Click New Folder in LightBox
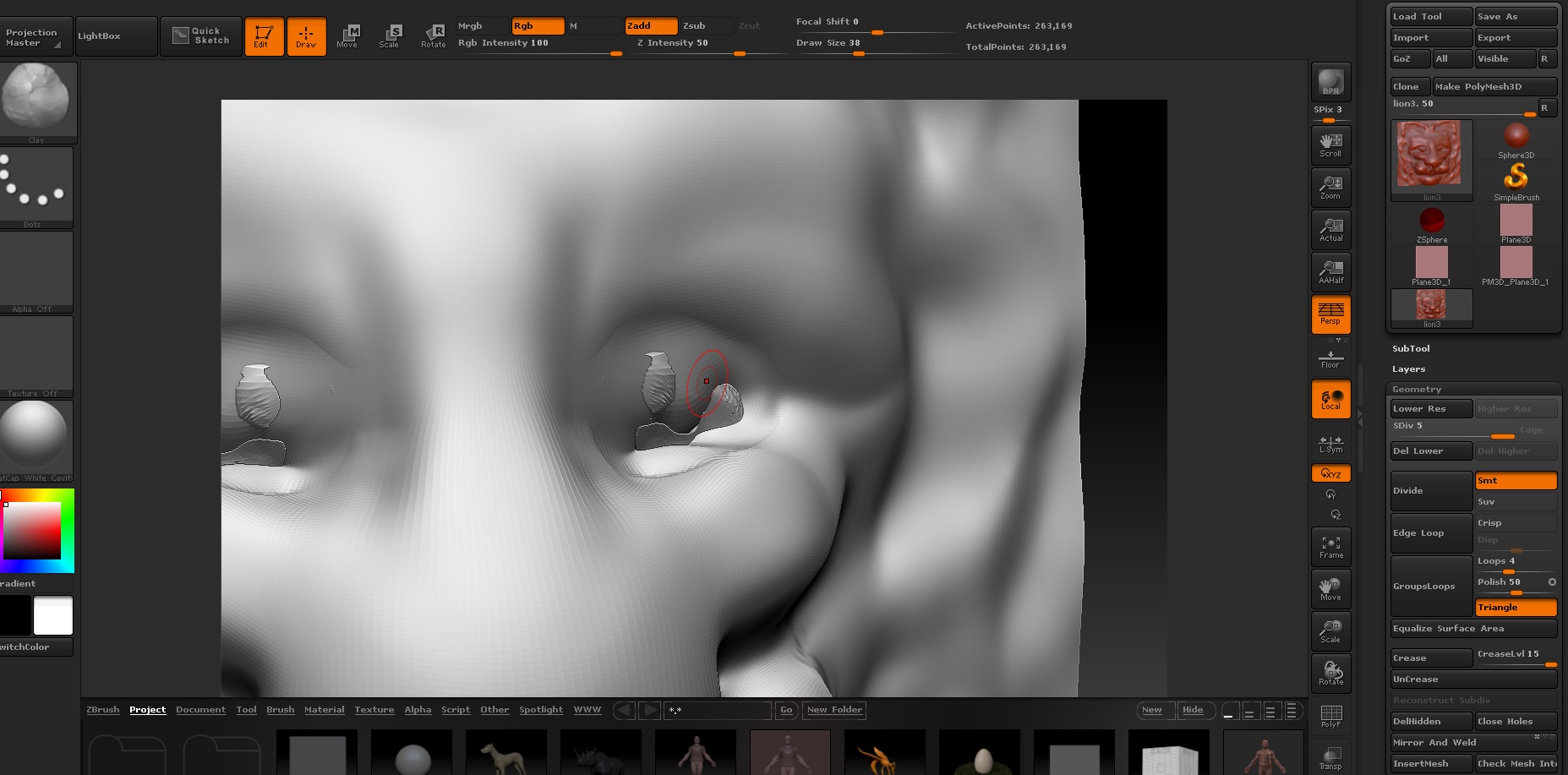Viewport: 1568px width, 775px height. click(834, 710)
